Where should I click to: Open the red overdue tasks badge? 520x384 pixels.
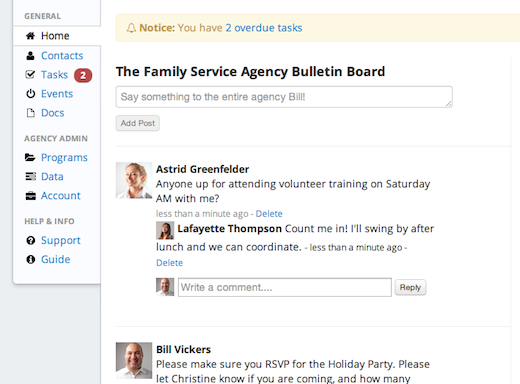[x=83, y=75]
